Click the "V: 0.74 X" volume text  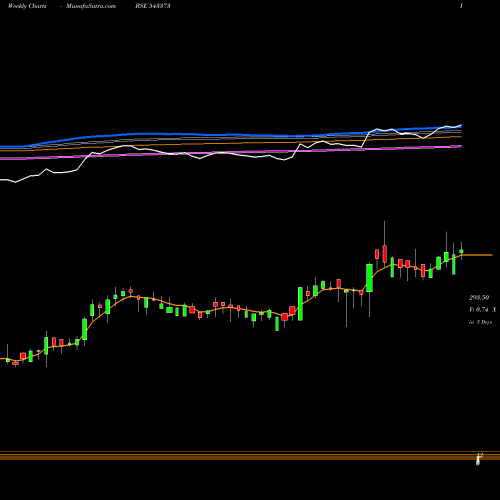[x=483, y=310]
